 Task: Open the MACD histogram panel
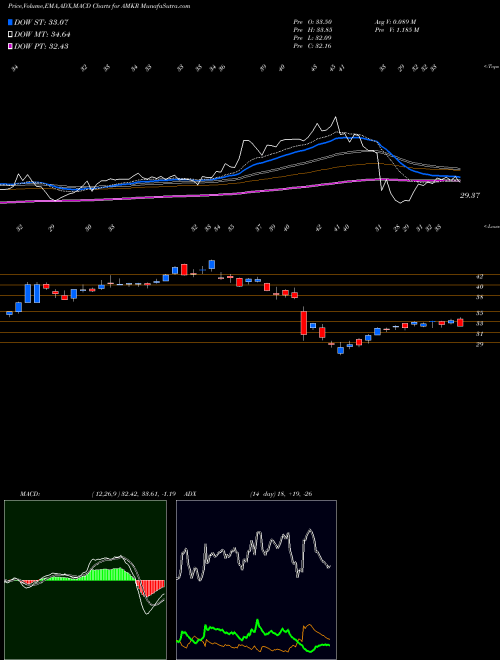pos(85,580)
